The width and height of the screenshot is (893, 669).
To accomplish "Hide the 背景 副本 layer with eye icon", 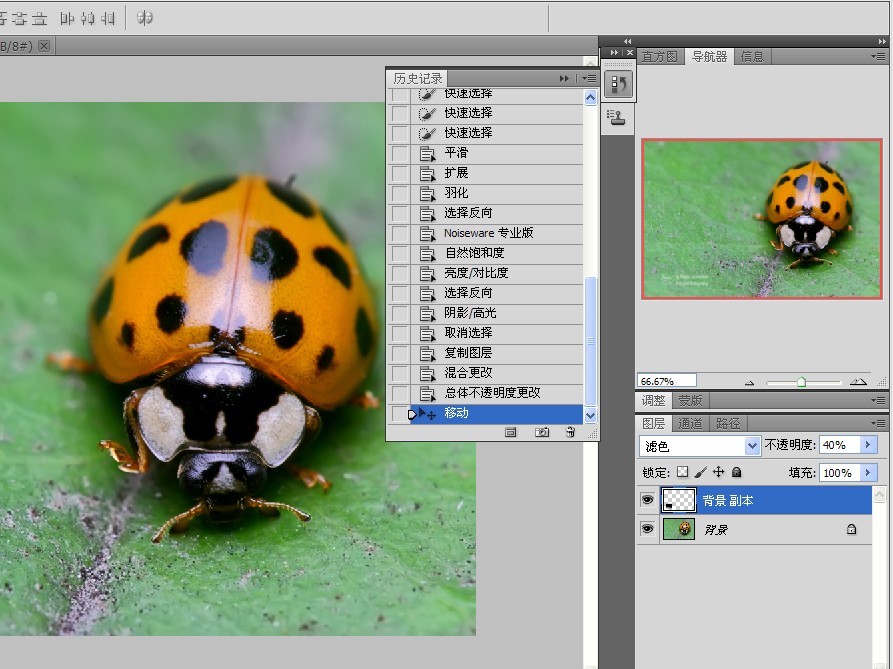I will pyautogui.click(x=647, y=500).
